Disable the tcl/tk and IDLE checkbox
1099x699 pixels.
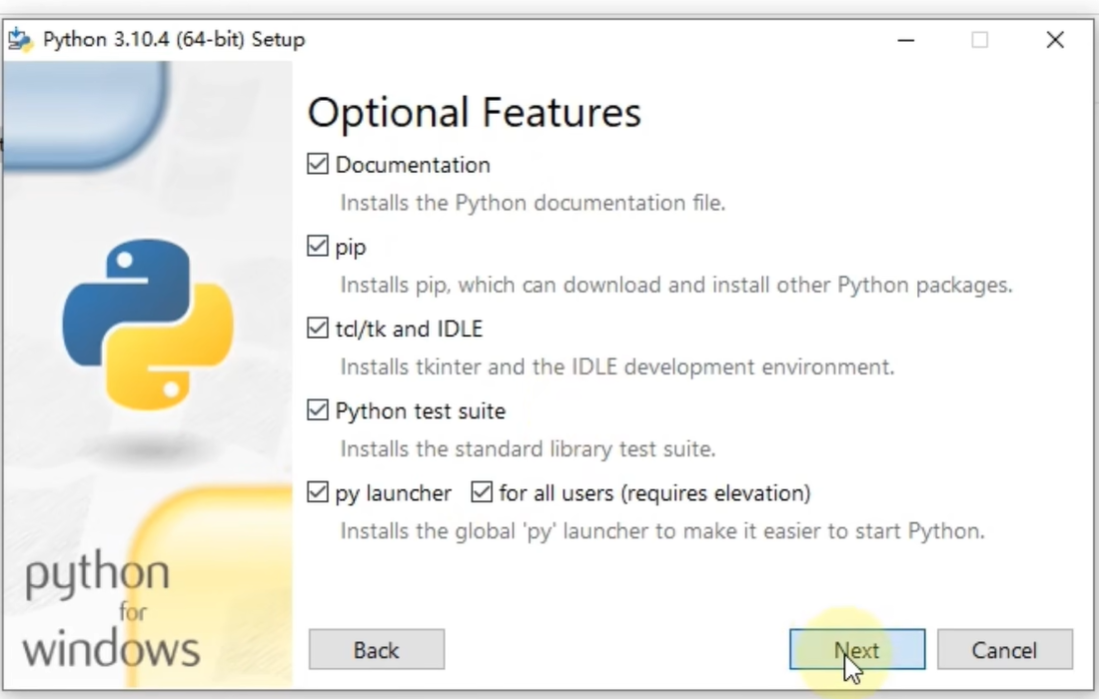[318, 328]
